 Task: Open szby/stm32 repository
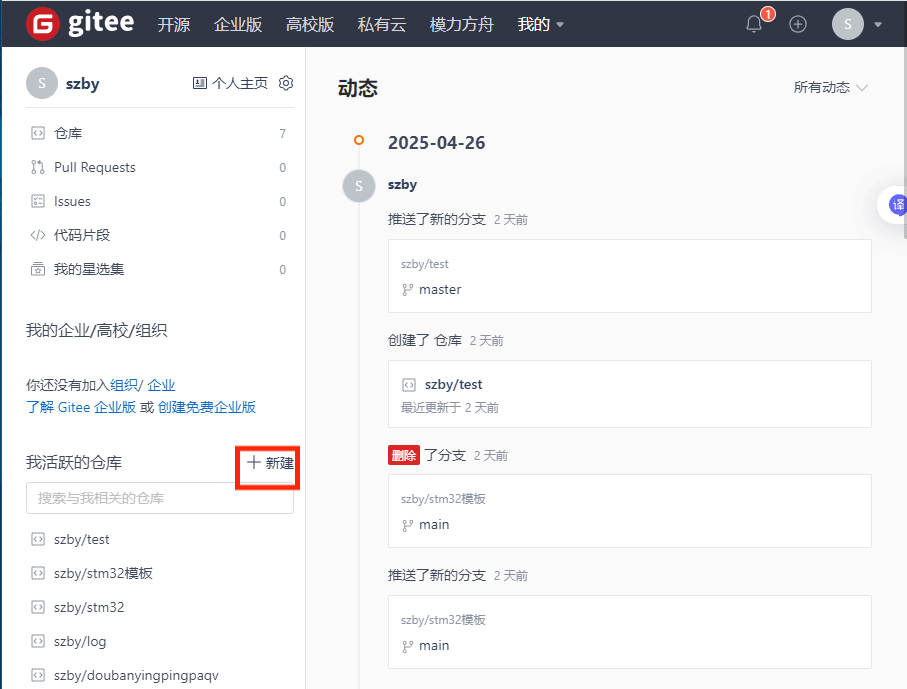click(x=89, y=607)
